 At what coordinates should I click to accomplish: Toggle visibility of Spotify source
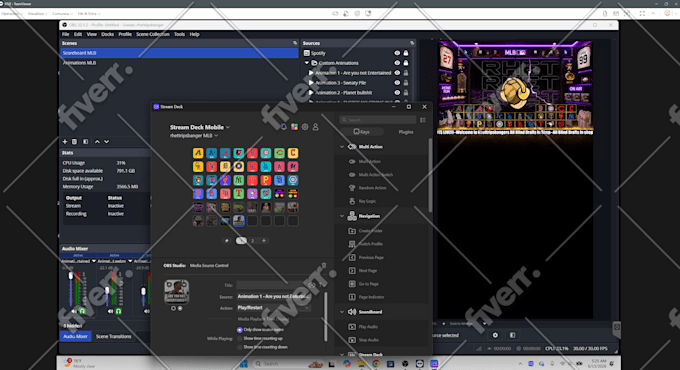click(397, 53)
